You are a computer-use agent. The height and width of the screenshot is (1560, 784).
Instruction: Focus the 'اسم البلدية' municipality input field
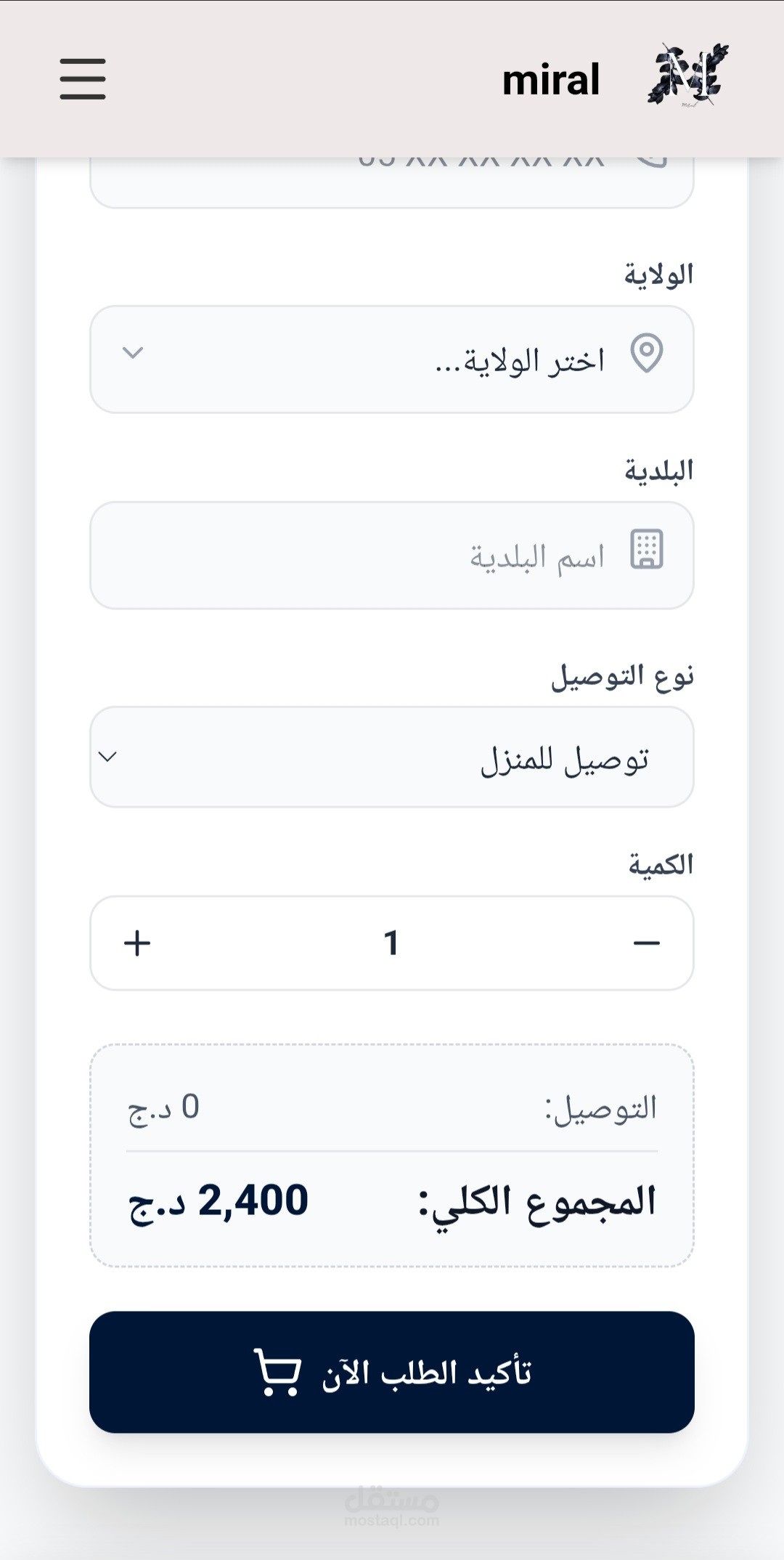click(392, 556)
